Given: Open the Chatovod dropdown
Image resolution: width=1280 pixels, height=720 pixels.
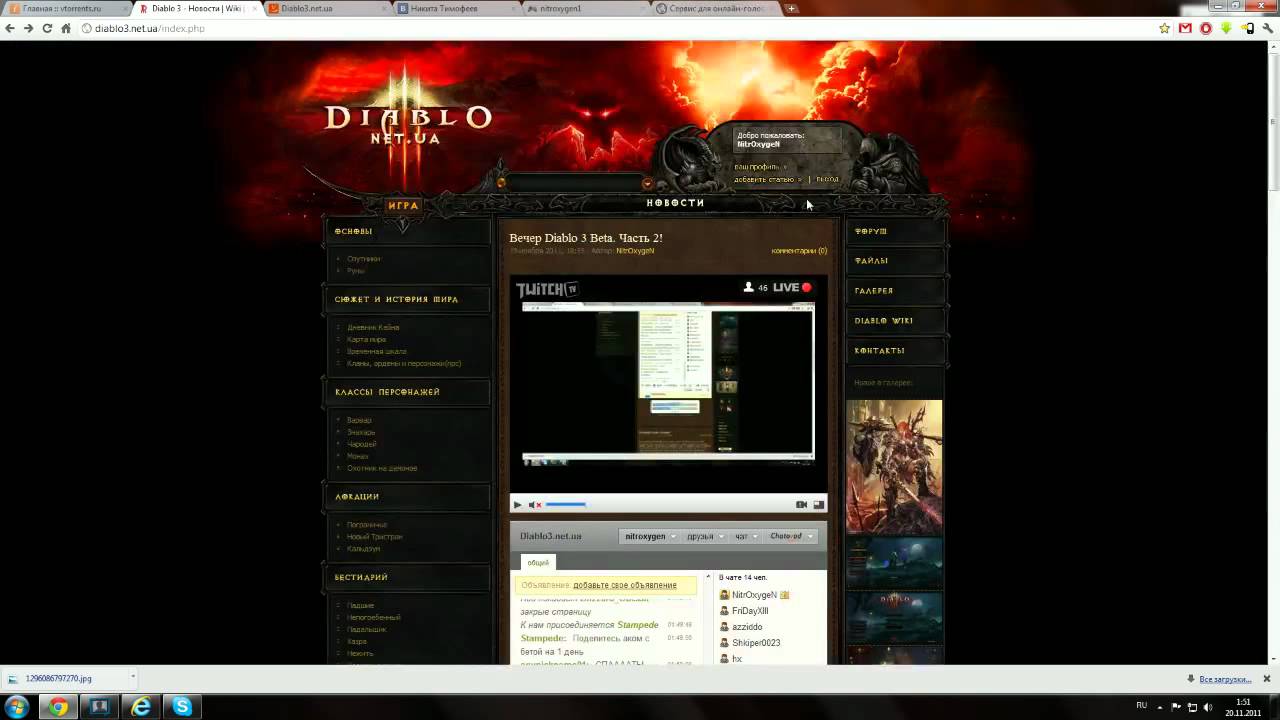Looking at the screenshot, I should [791, 536].
